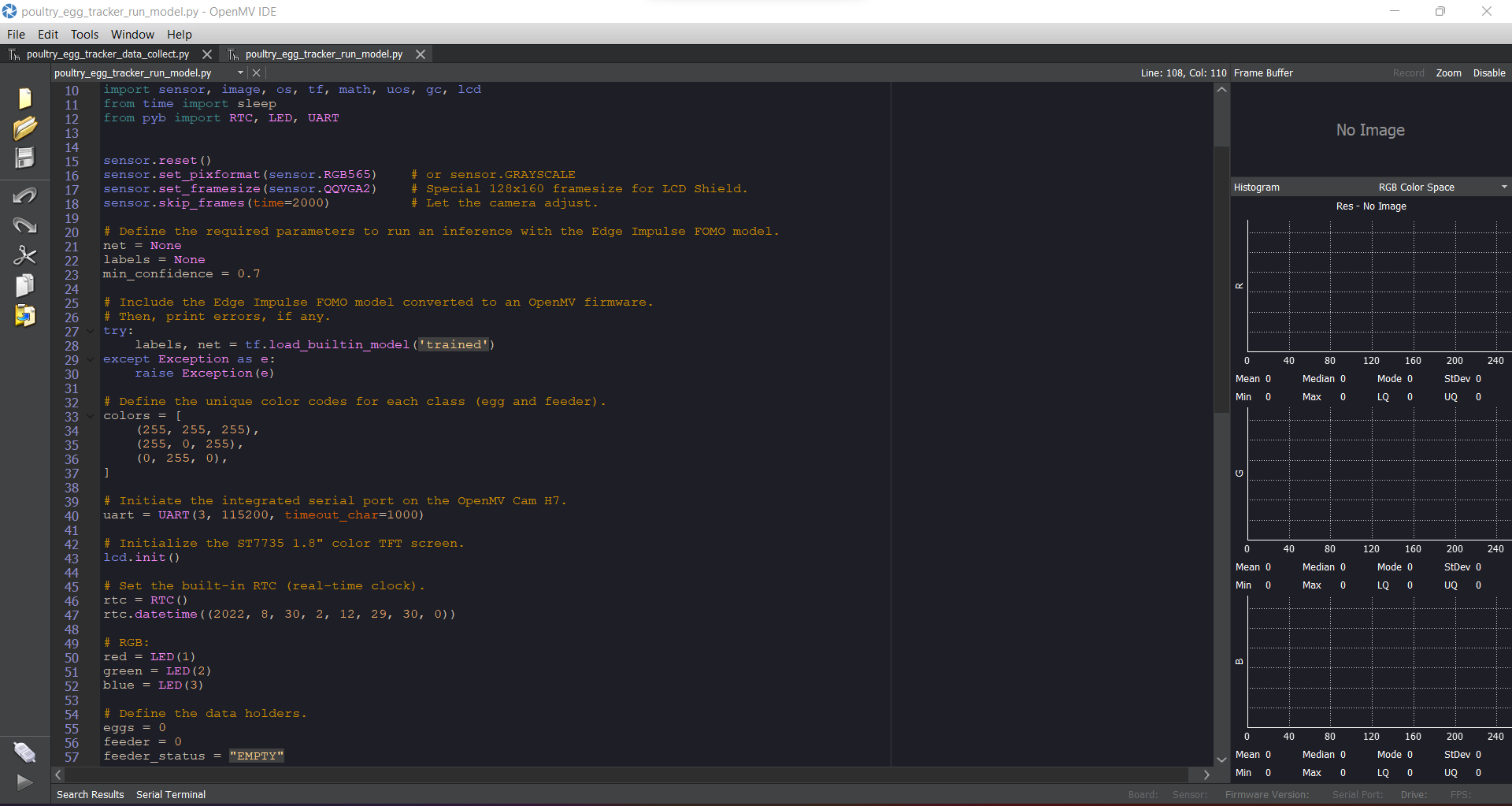Screen dimensions: 1512x806
Task: Click the Zoom button in Frame Buffer
Action: (1448, 73)
